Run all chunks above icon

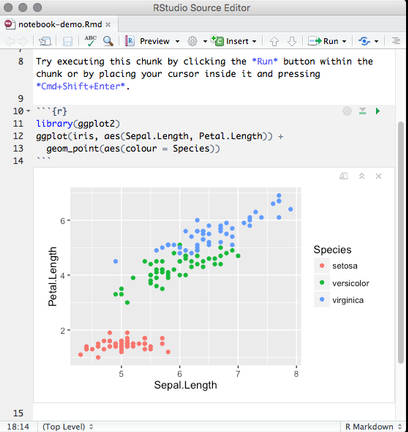click(363, 111)
